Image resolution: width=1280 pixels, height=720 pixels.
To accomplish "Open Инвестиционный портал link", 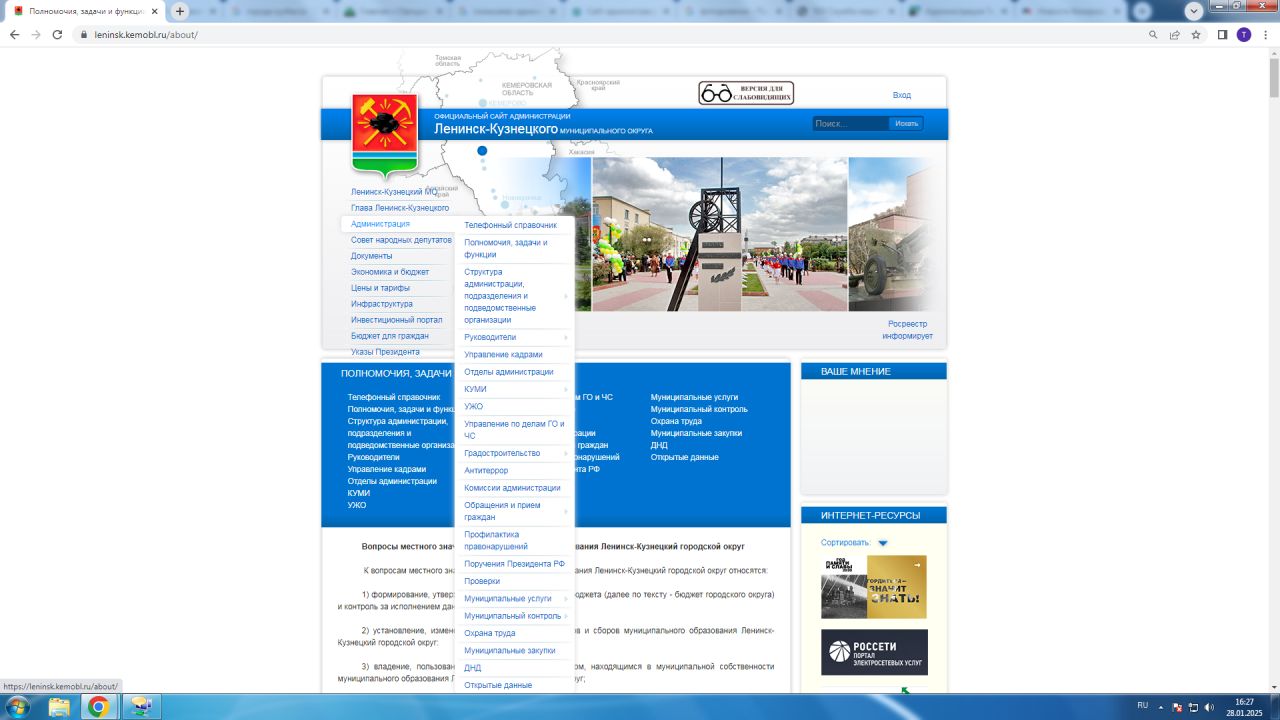I will (x=396, y=320).
